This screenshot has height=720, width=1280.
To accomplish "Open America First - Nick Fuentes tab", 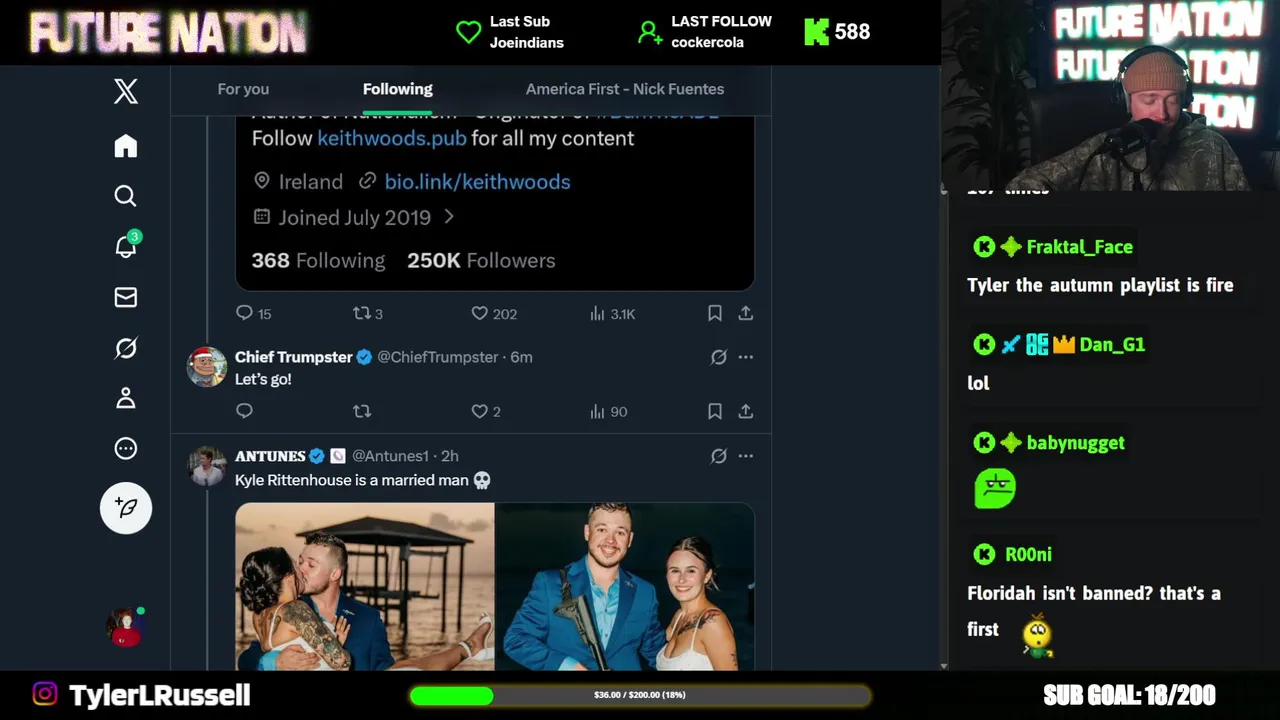I will [x=625, y=89].
